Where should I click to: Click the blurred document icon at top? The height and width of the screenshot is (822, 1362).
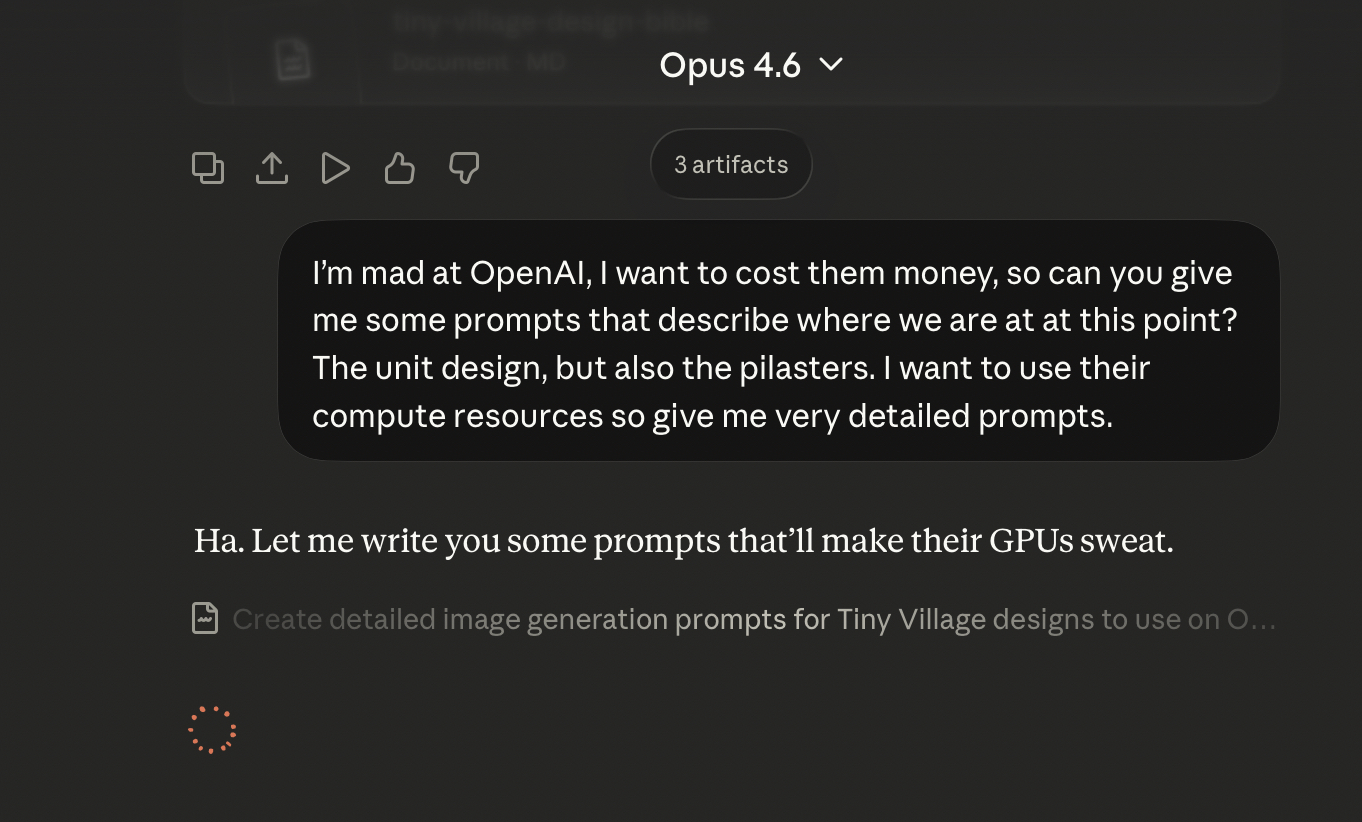pyautogui.click(x=293, y=61)
